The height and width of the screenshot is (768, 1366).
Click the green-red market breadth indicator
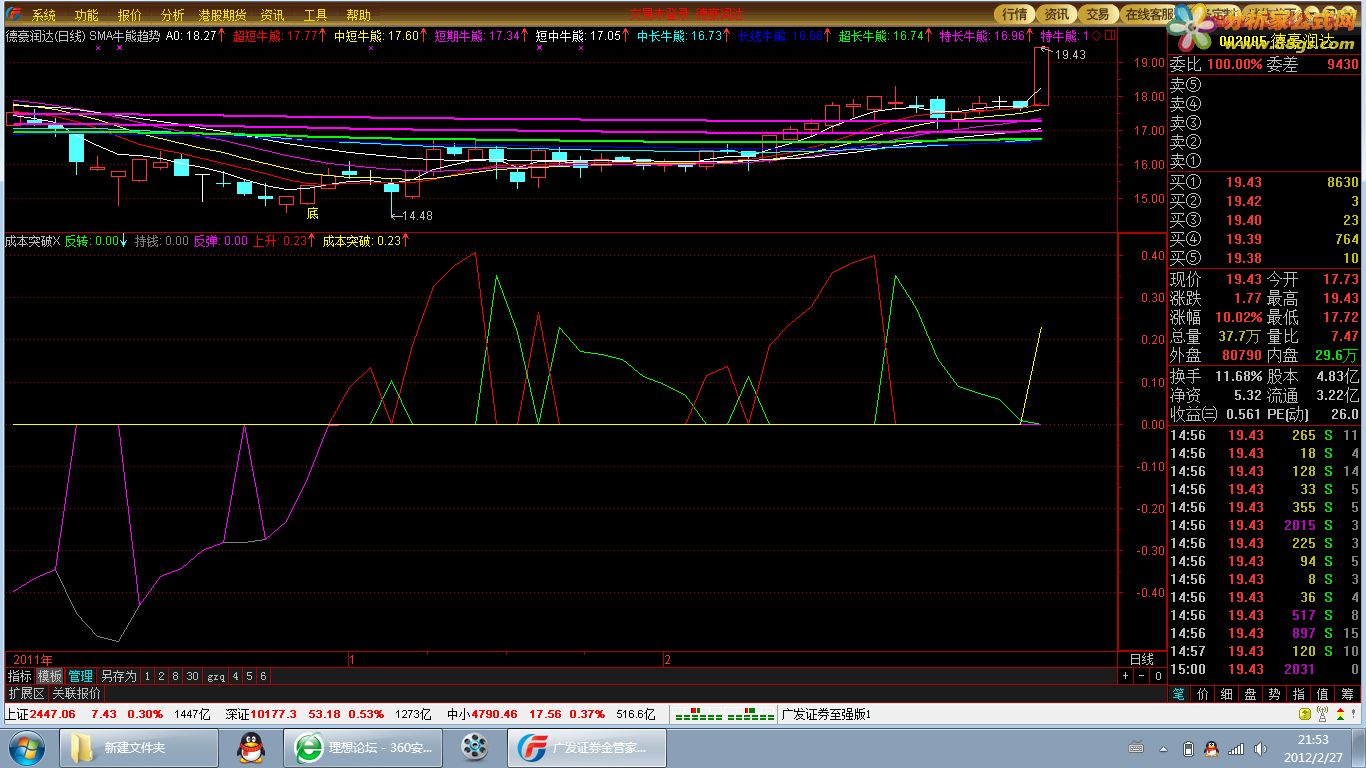tap(724, 715)
